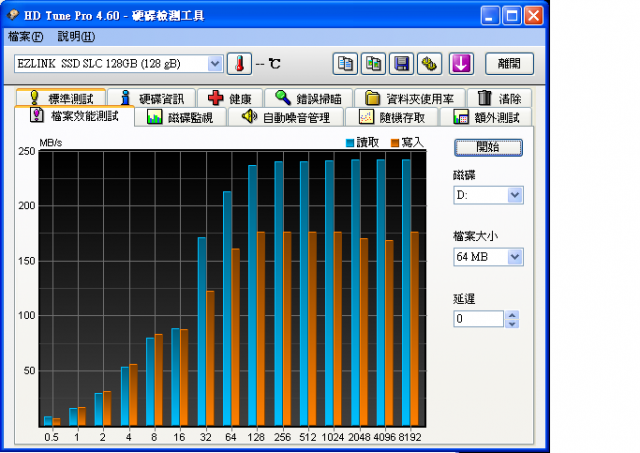
Task: Close the HD Tune Pro window
Action: tap(533, 16)
